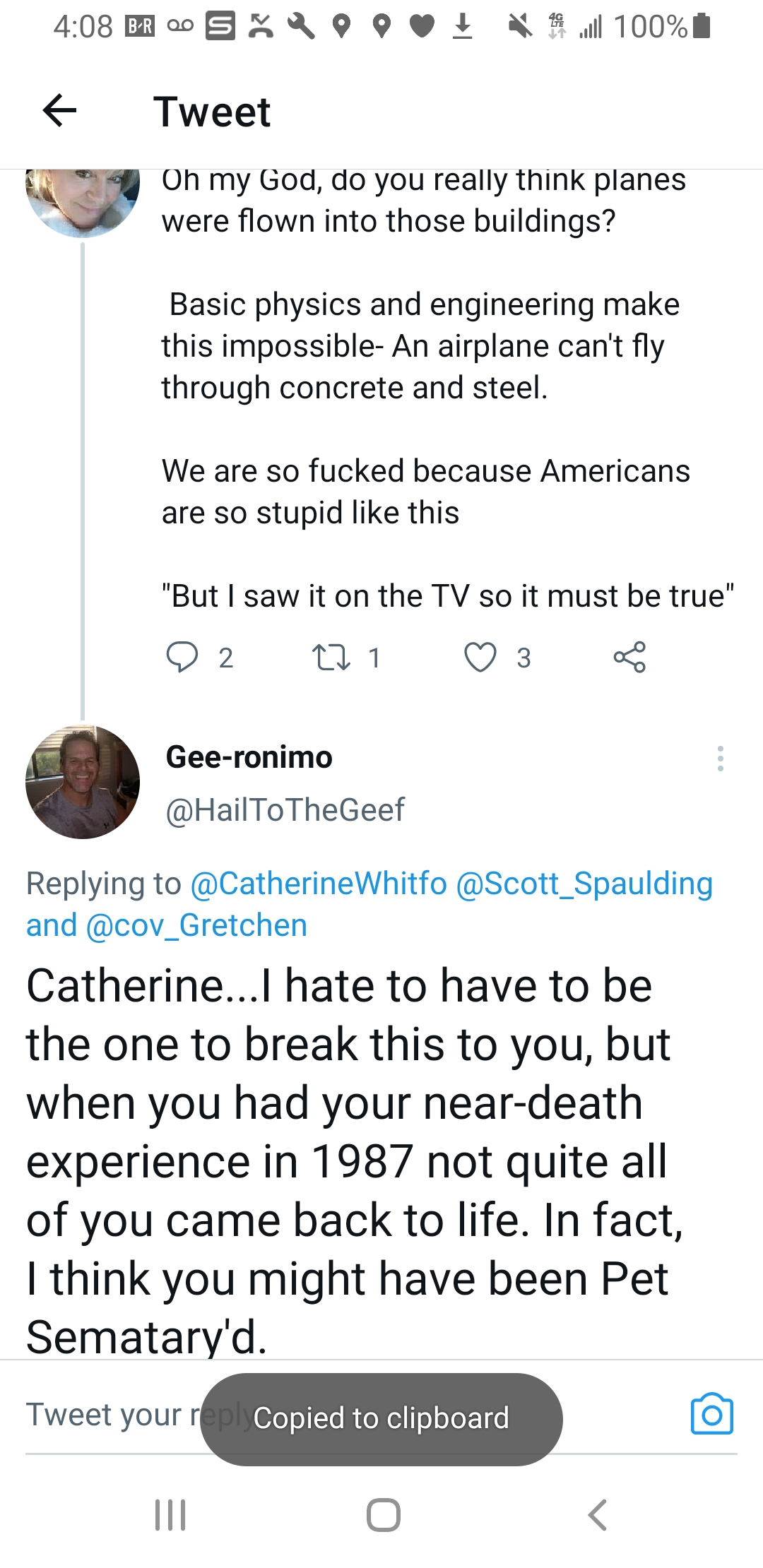Open @cov_Gretchen profile link
This screenshot has height=1568, width=763.
[196, 925]
